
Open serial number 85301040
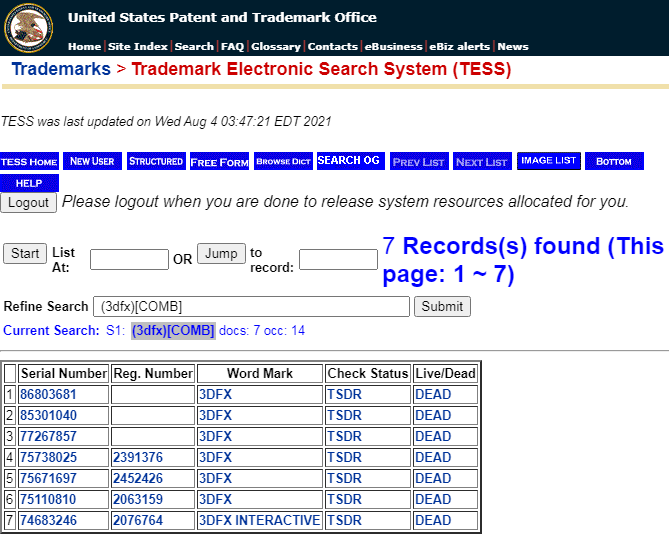pyautogui.click(x=48, y=415)
